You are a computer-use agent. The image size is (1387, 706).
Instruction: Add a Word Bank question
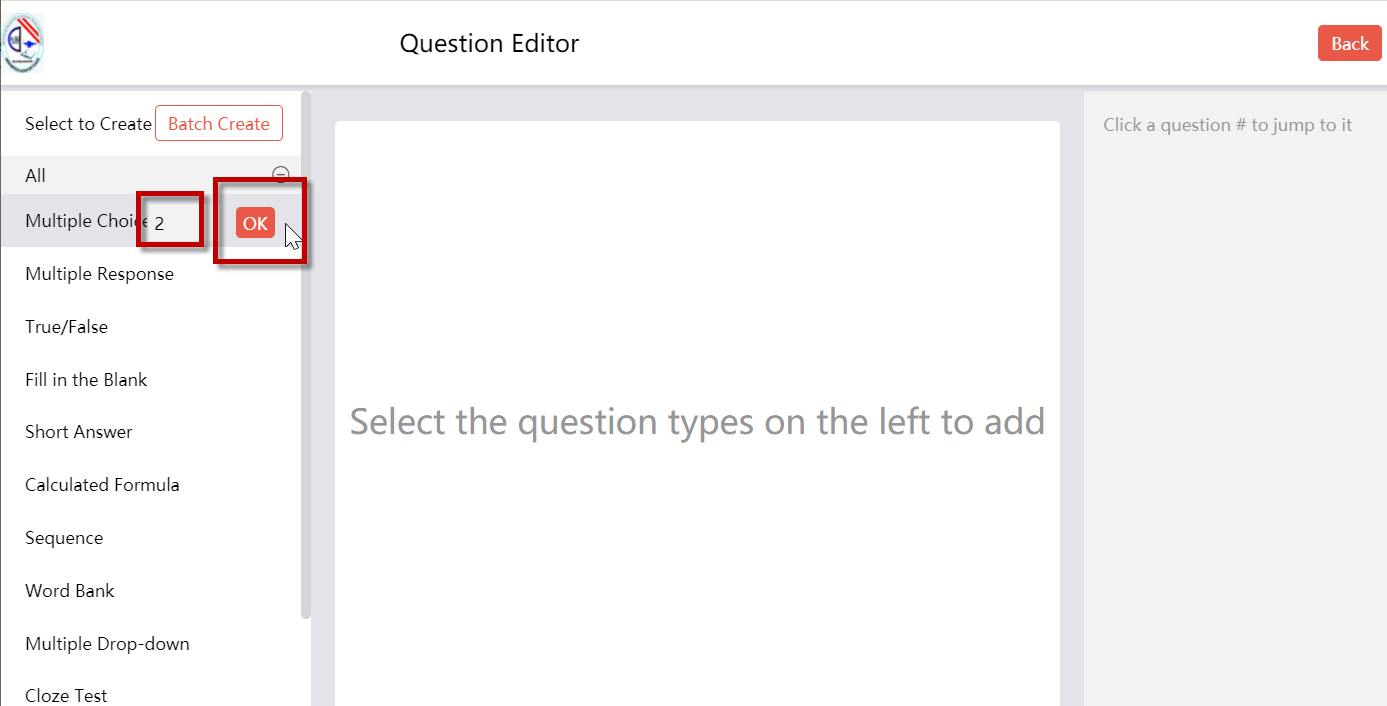[x=70, y=591]
